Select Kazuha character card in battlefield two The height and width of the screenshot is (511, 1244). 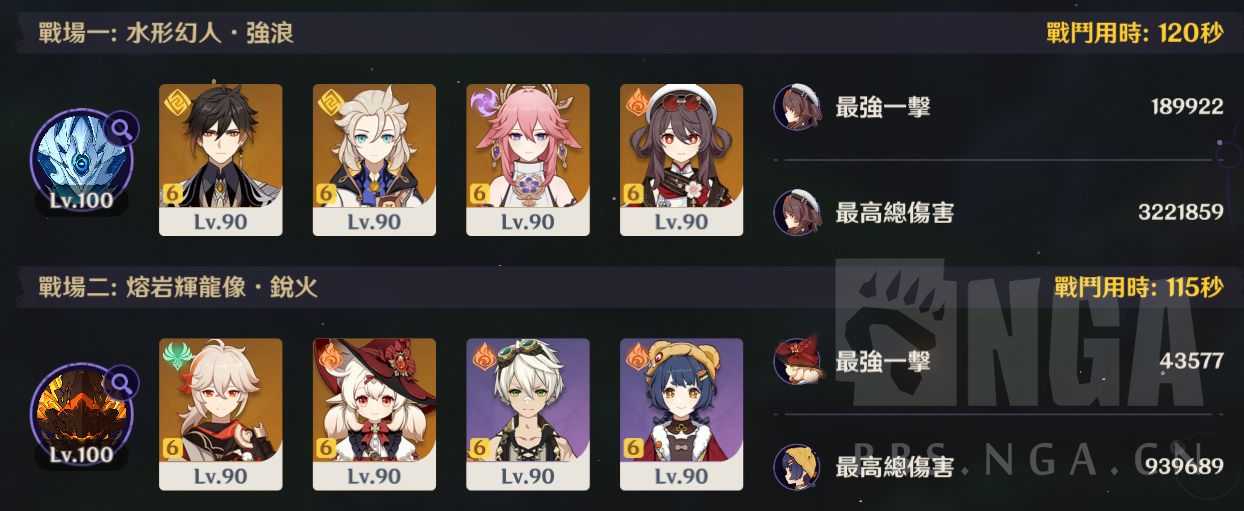[221, 414]
